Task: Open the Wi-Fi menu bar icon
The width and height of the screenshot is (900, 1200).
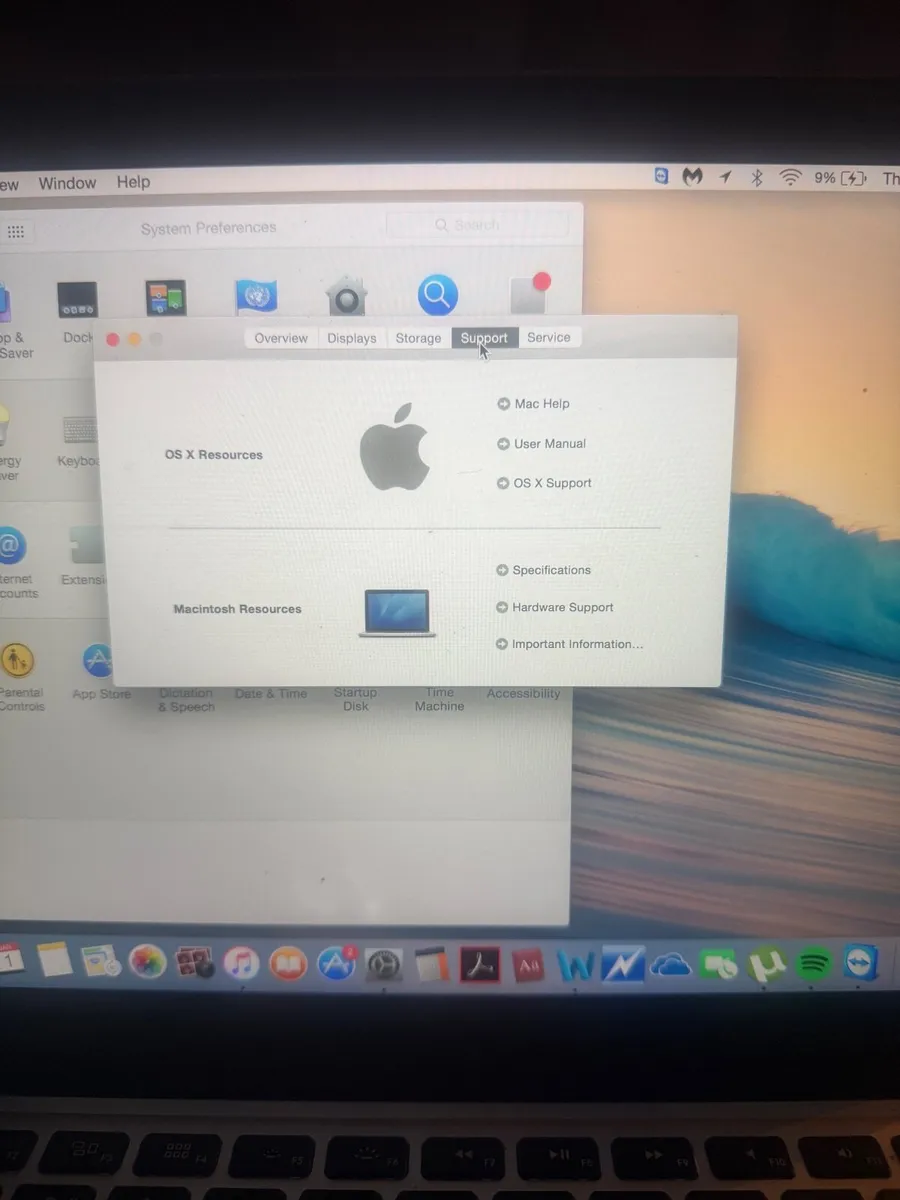Action: [791, 178]
